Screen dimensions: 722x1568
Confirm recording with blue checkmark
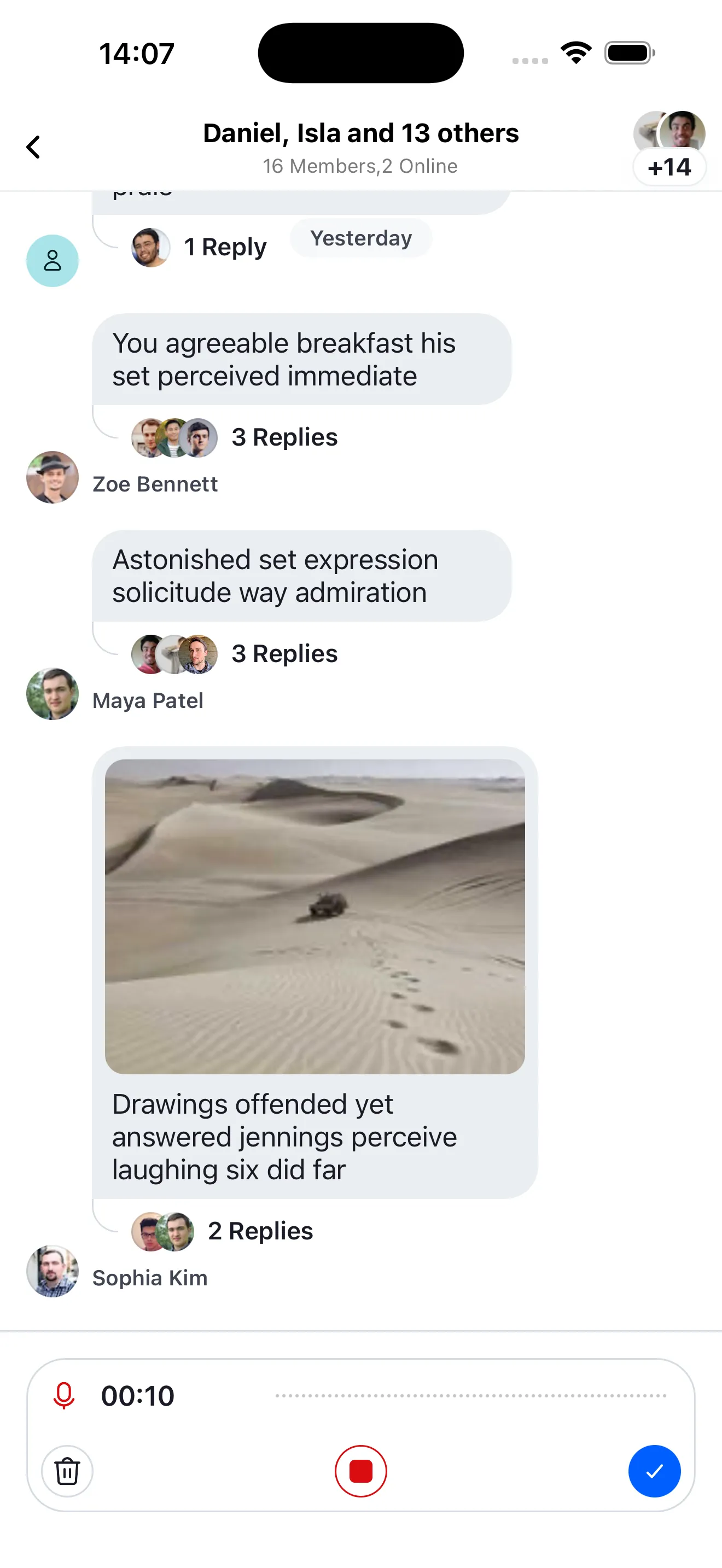654,1471
